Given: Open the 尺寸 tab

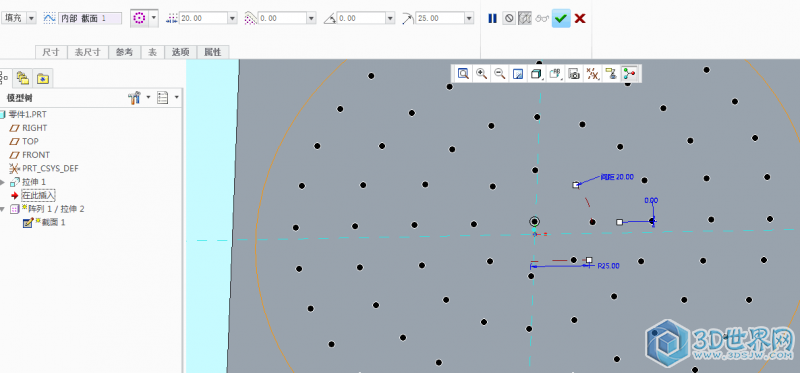Looking at the screenshot, I should [x=51, y=52].
